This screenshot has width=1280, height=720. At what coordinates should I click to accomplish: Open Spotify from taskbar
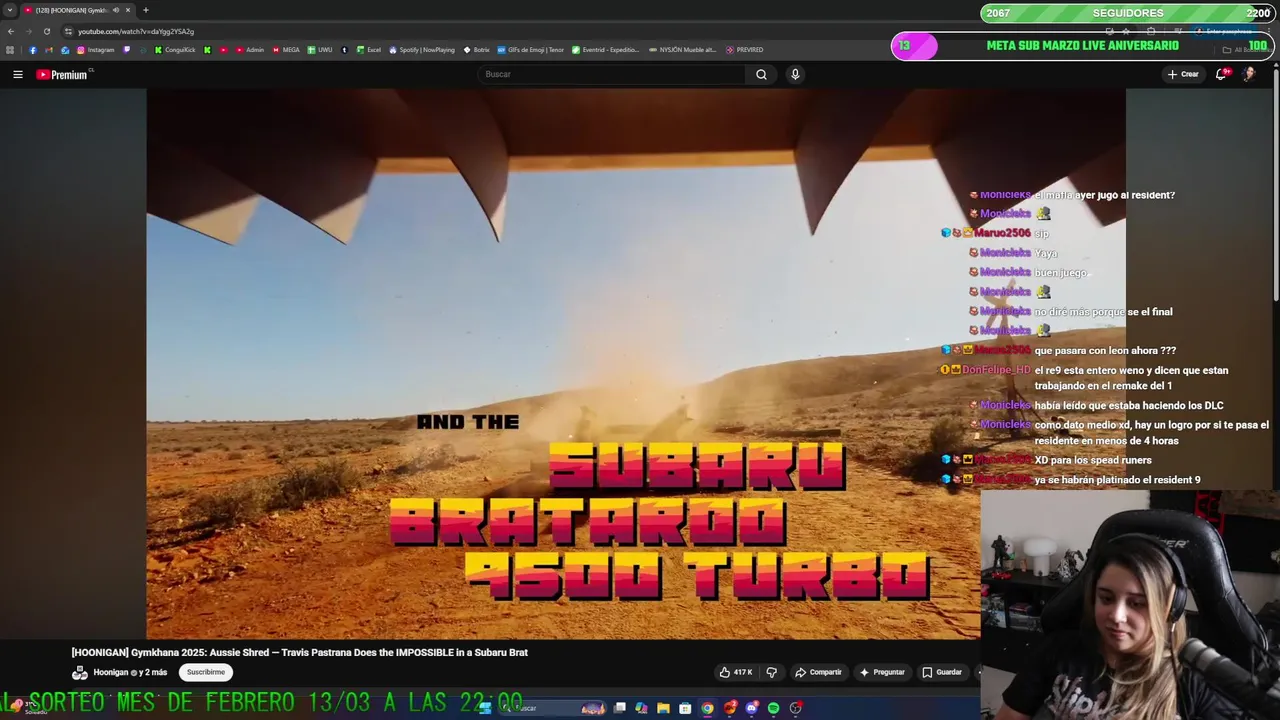[x=774, y=708]
